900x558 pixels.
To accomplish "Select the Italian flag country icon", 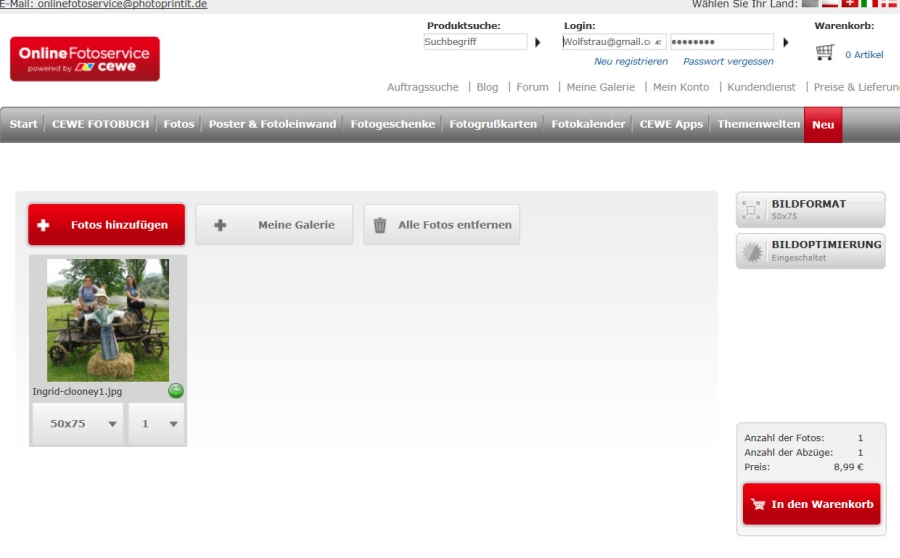I will click(869, 3).
